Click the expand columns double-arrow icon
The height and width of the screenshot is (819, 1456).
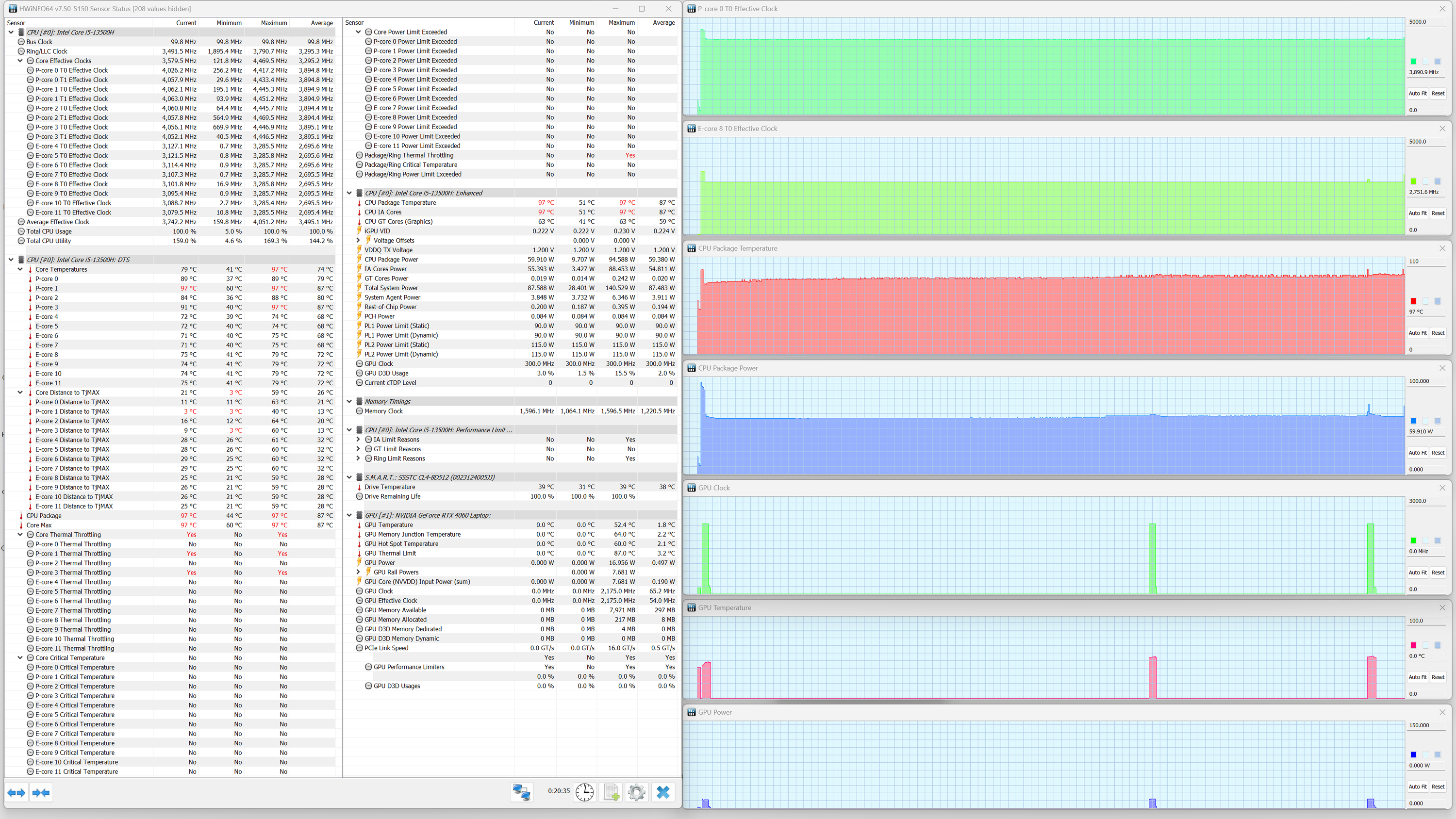click(x=17, y=792)
